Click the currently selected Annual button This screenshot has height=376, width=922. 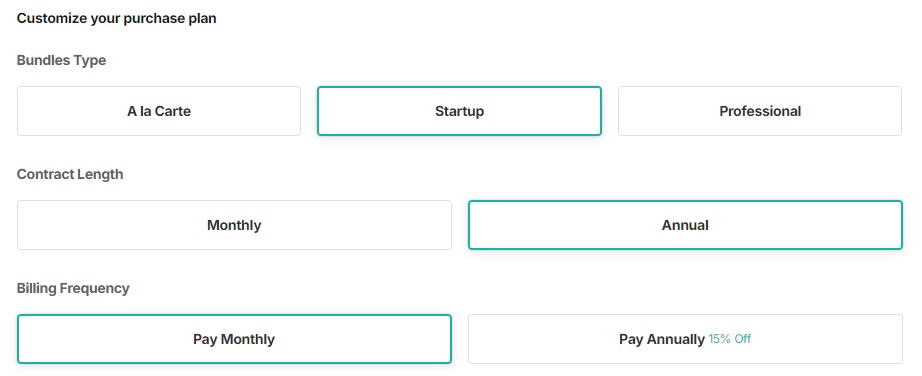tap(685, 225)
